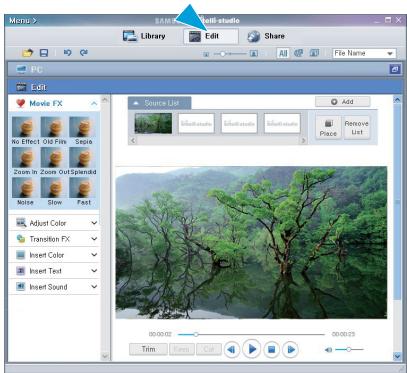Filter by video files icon
The width and height of the screenshot is (407, 373).
tap(298, 53)
